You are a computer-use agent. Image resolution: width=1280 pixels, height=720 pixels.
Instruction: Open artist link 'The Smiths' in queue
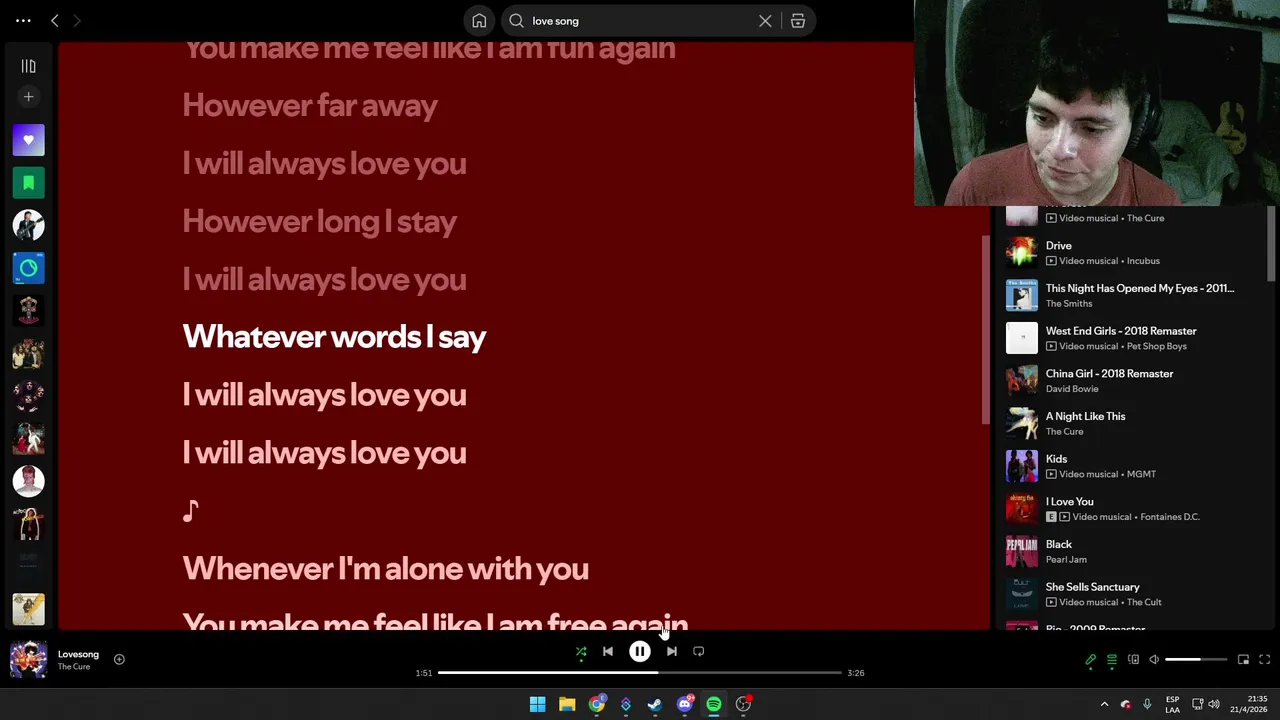pos(1069,303)
